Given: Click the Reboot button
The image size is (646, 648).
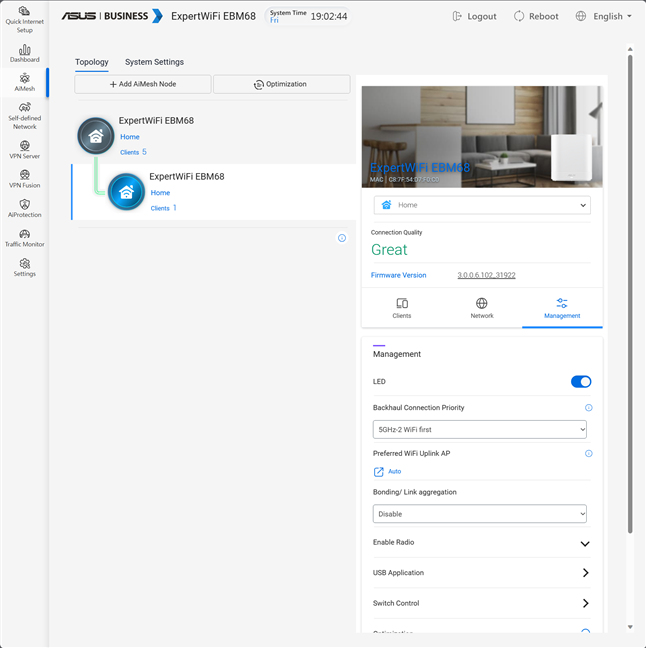Looking at the screenshot, I should (x=536, y=17).
